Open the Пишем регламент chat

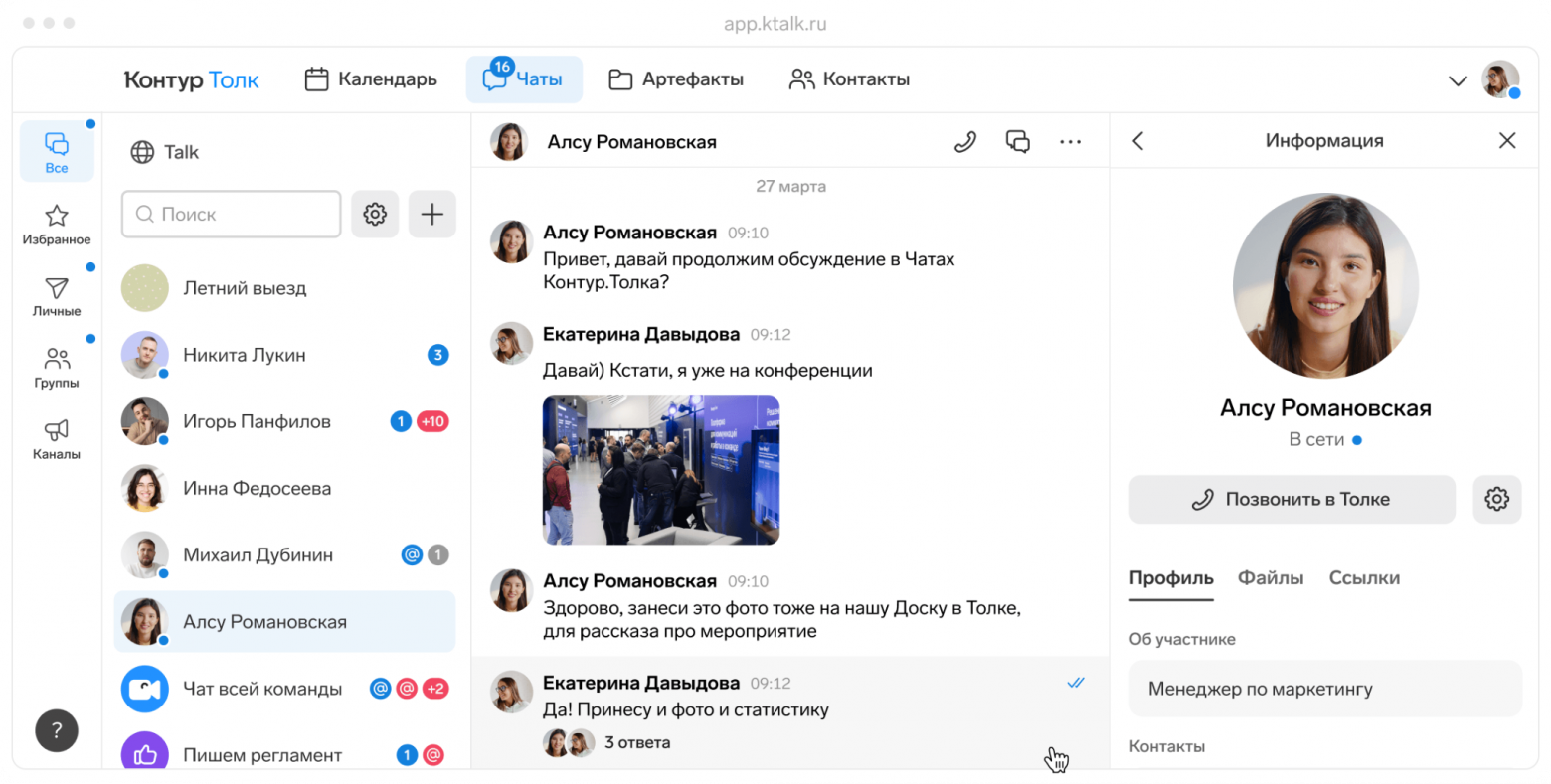pos(285,753)
